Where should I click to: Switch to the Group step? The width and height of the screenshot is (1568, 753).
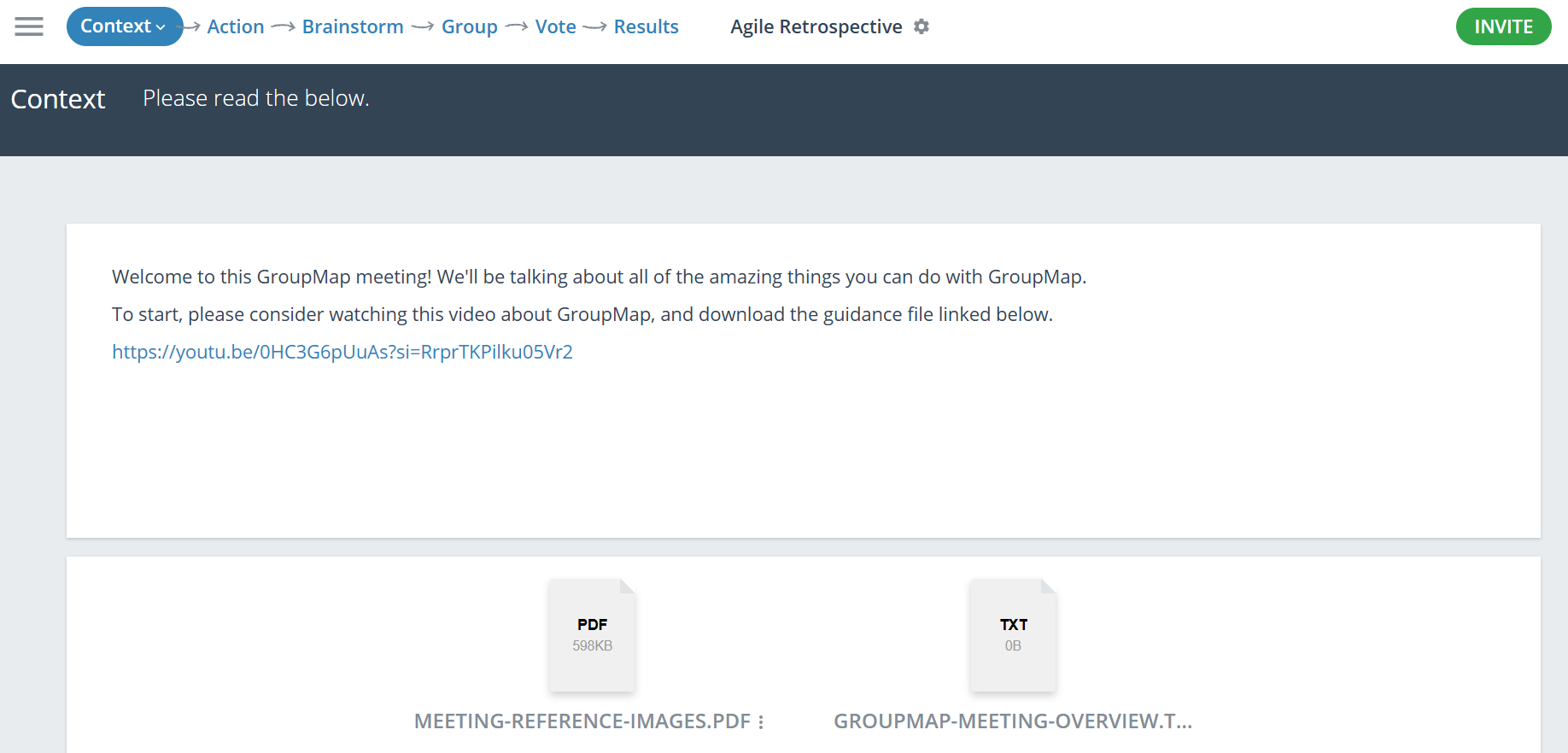coord(470,26)
